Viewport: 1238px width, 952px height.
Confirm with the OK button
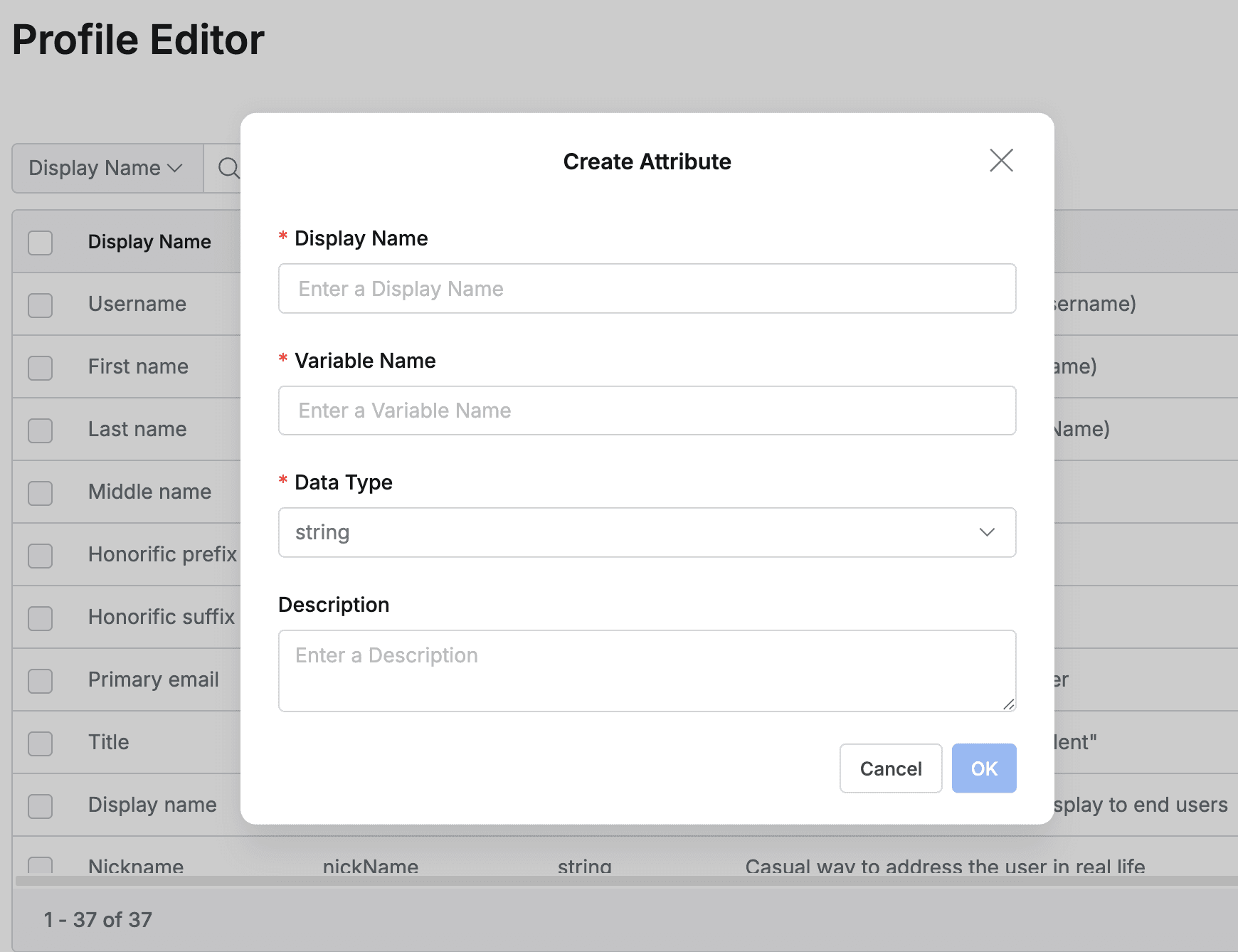(983, 768)
